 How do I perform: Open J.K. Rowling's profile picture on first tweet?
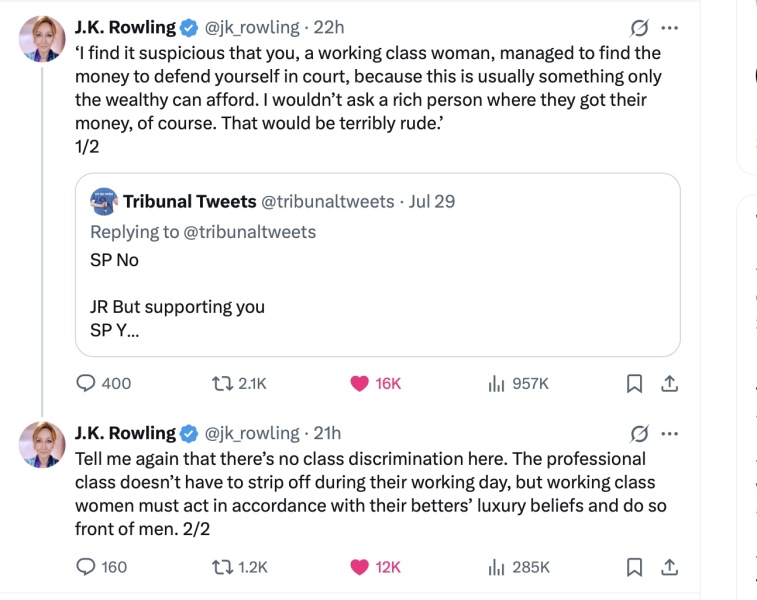(42, 40)
